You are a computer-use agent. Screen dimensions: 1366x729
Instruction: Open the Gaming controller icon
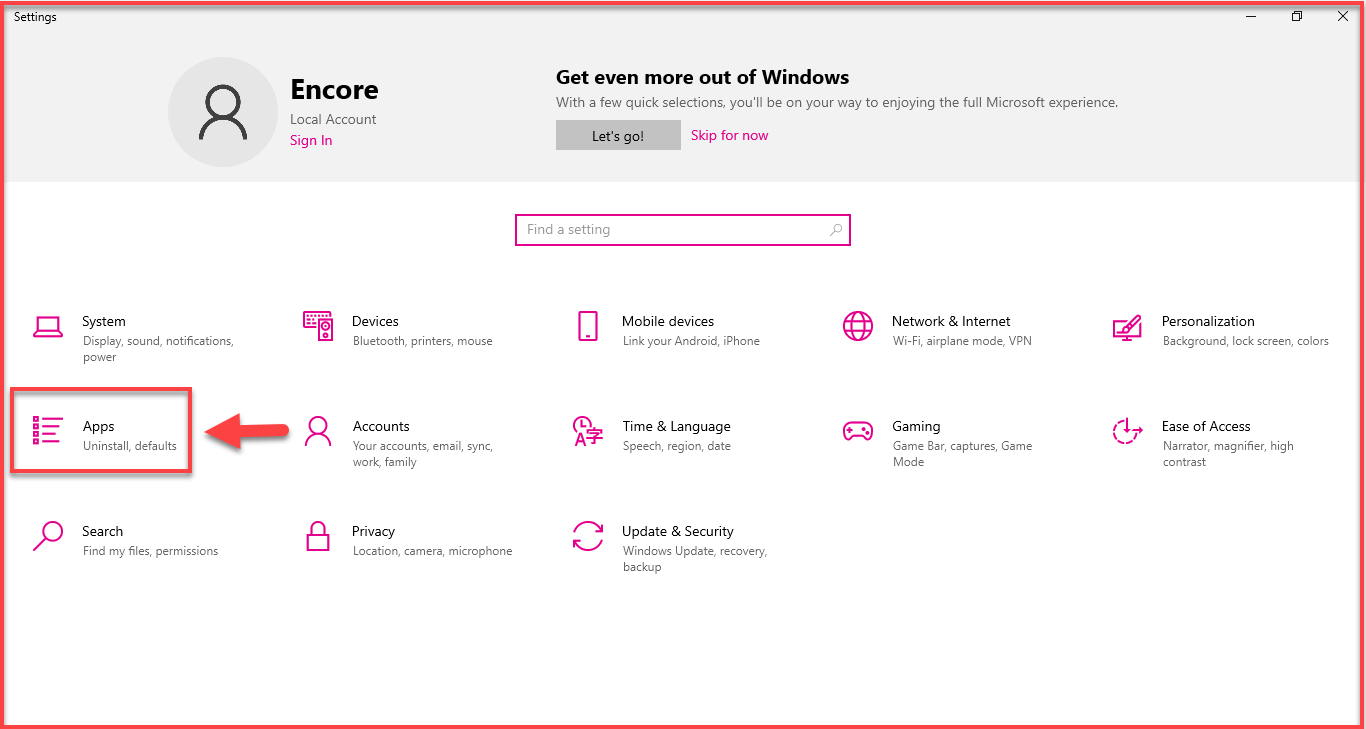click(858, 431)
